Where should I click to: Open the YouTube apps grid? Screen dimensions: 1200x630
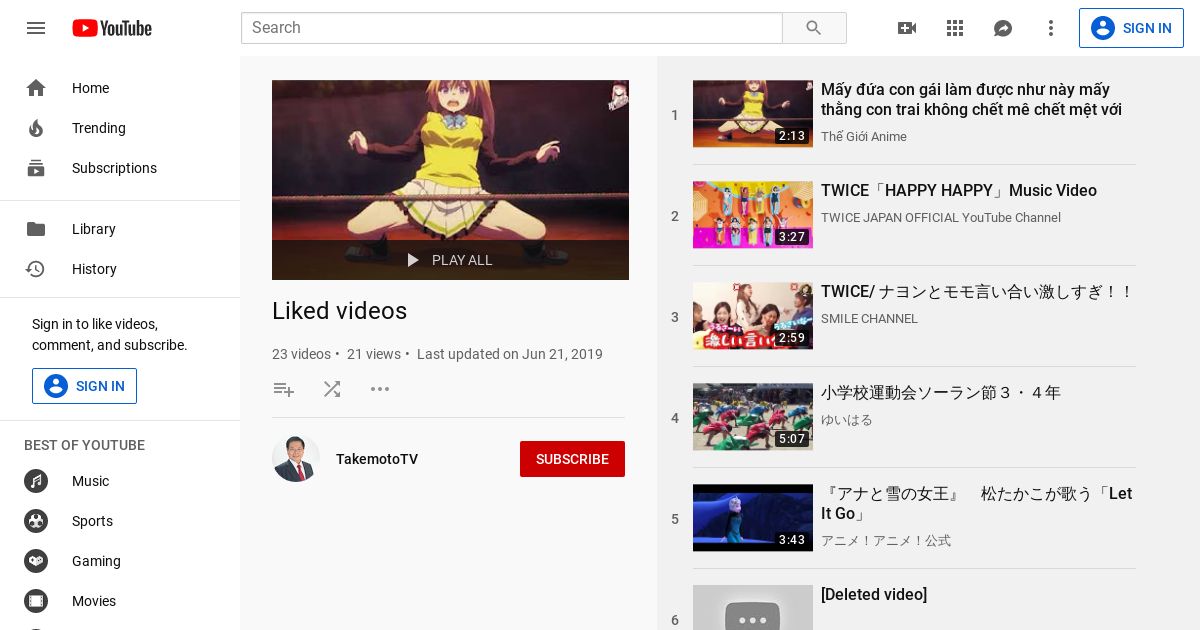[x=955, y=28]
